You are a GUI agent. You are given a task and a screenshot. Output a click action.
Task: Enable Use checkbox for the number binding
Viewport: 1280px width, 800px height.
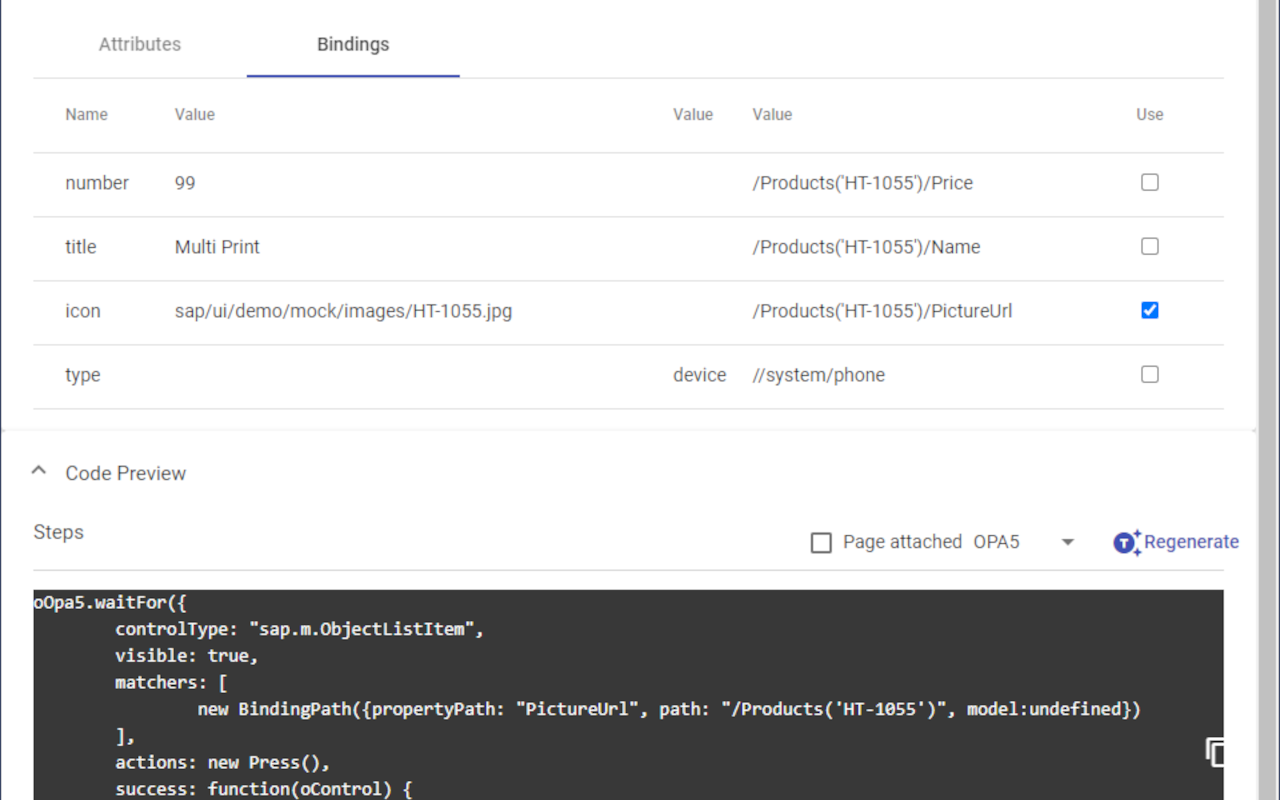1149,182
